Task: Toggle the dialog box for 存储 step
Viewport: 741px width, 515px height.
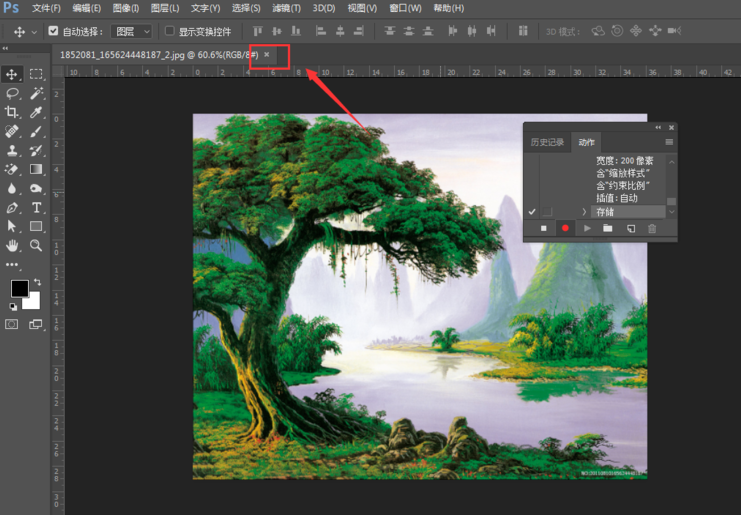Action: click(x=547, y=212)
